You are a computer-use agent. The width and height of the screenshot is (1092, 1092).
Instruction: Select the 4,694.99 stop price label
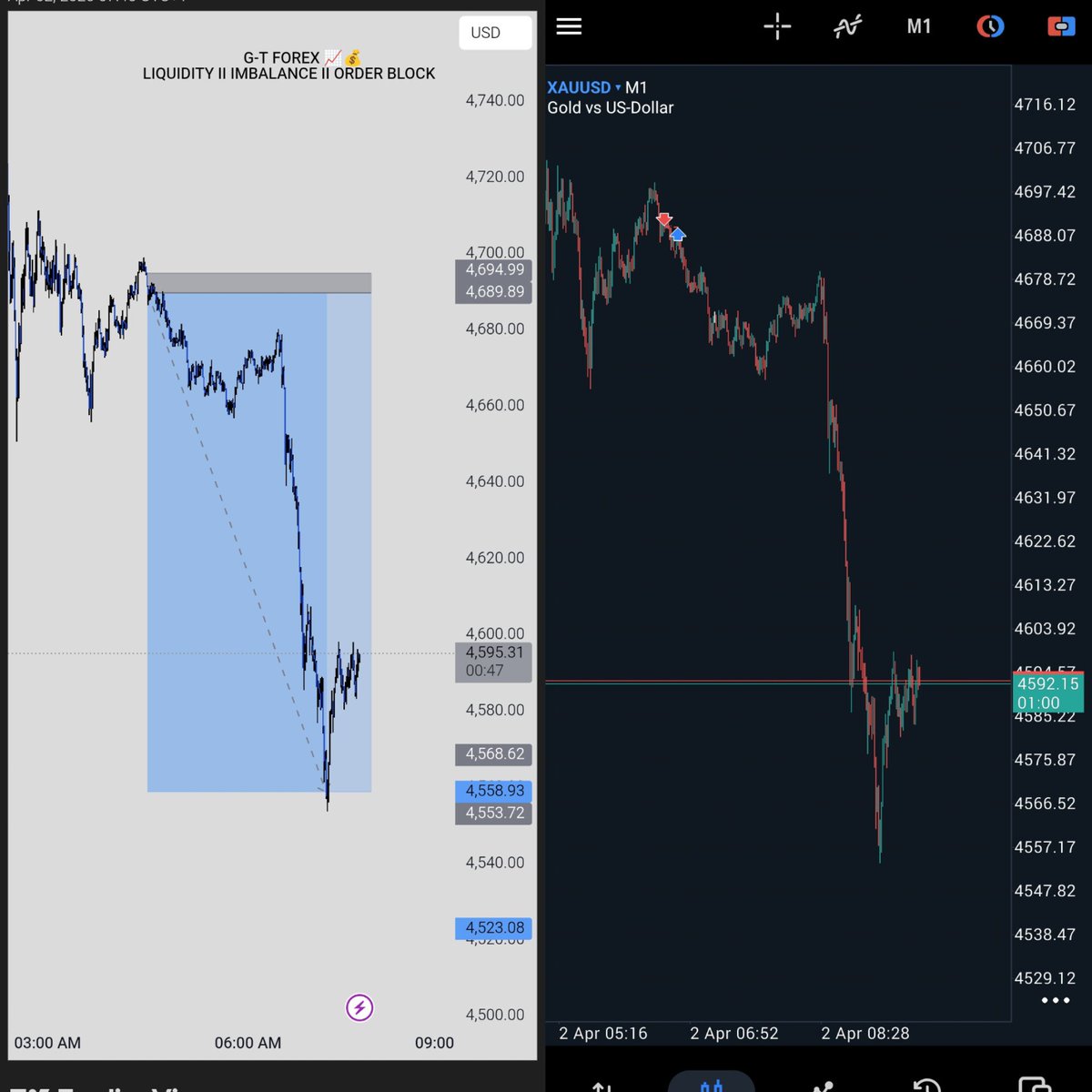pyautogui.click(x=493, y=269)
